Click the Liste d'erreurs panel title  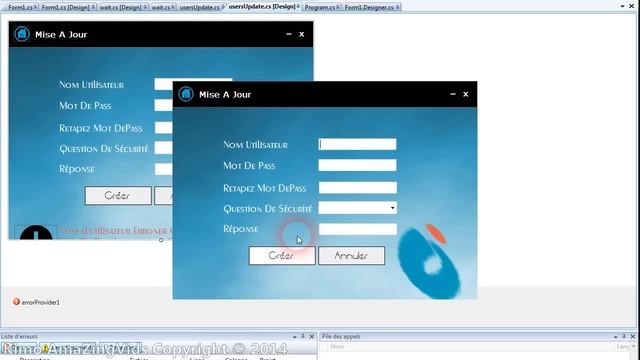(x=19, y=336)
